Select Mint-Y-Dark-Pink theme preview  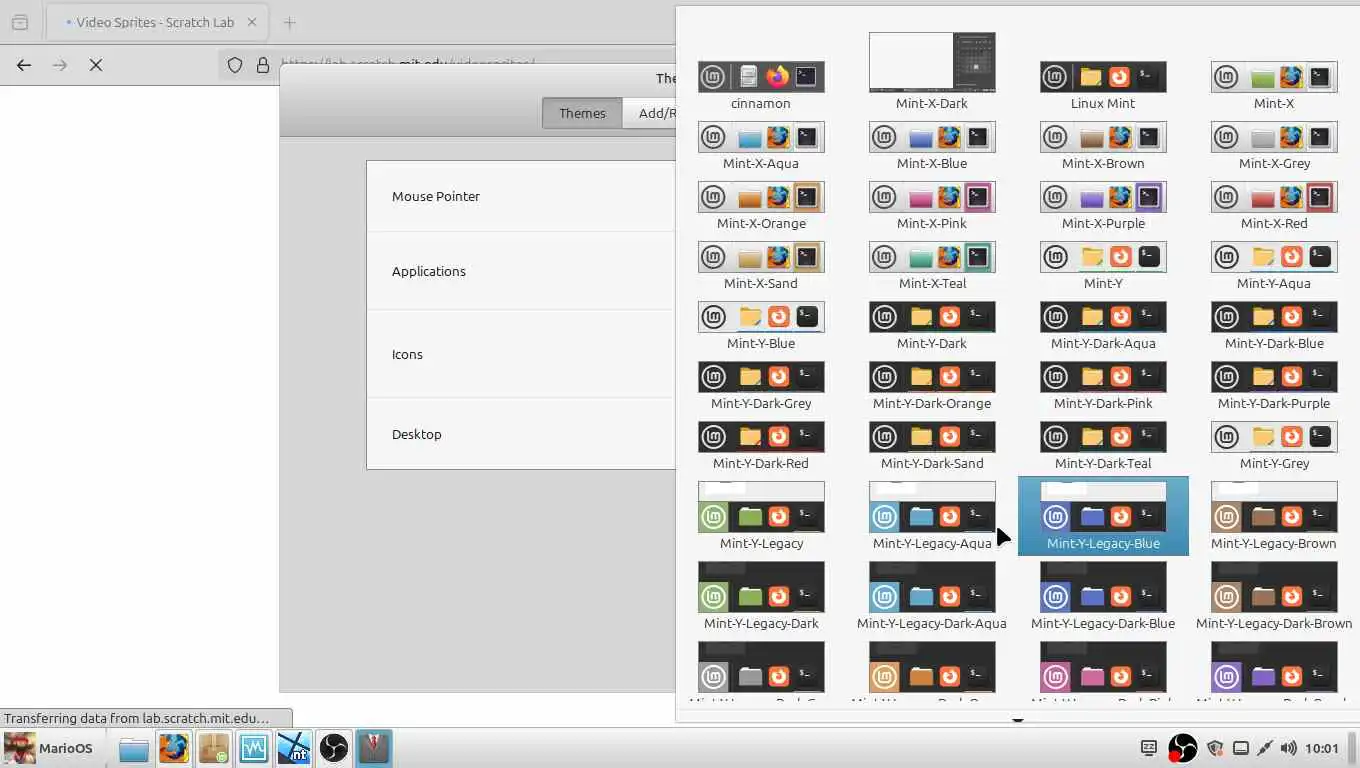[1103, 377]
